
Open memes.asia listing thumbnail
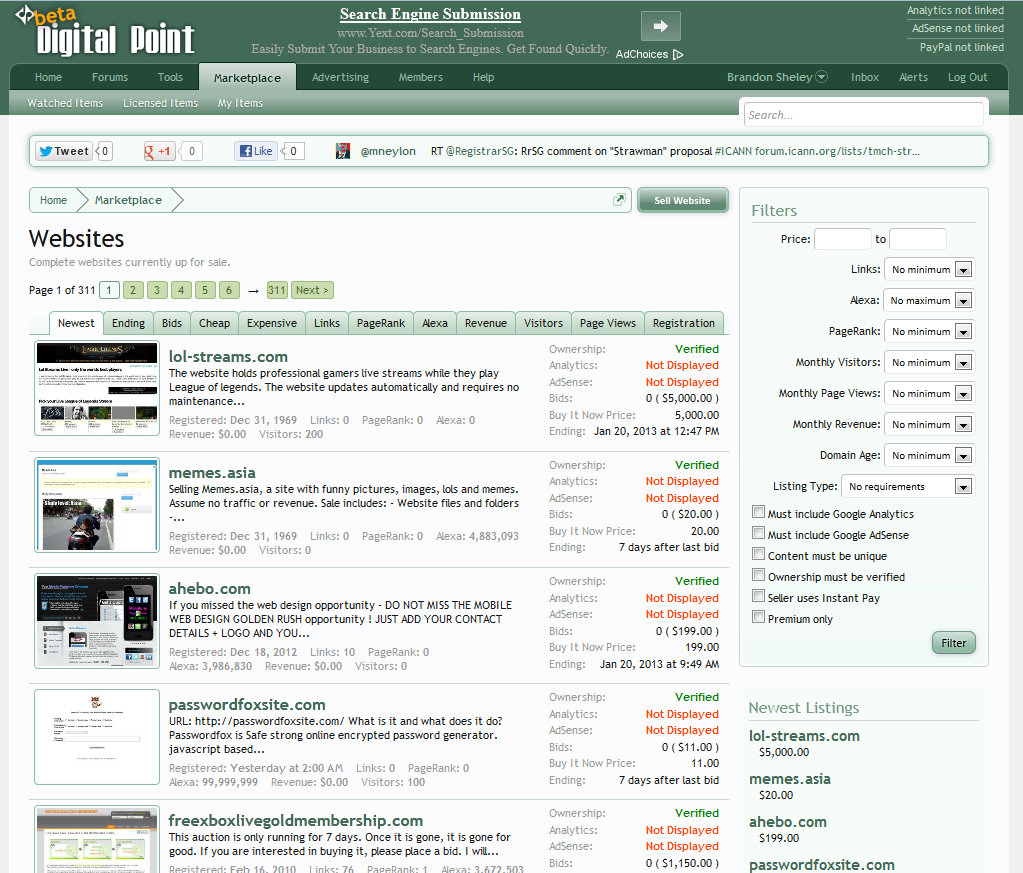coord(97,504)
